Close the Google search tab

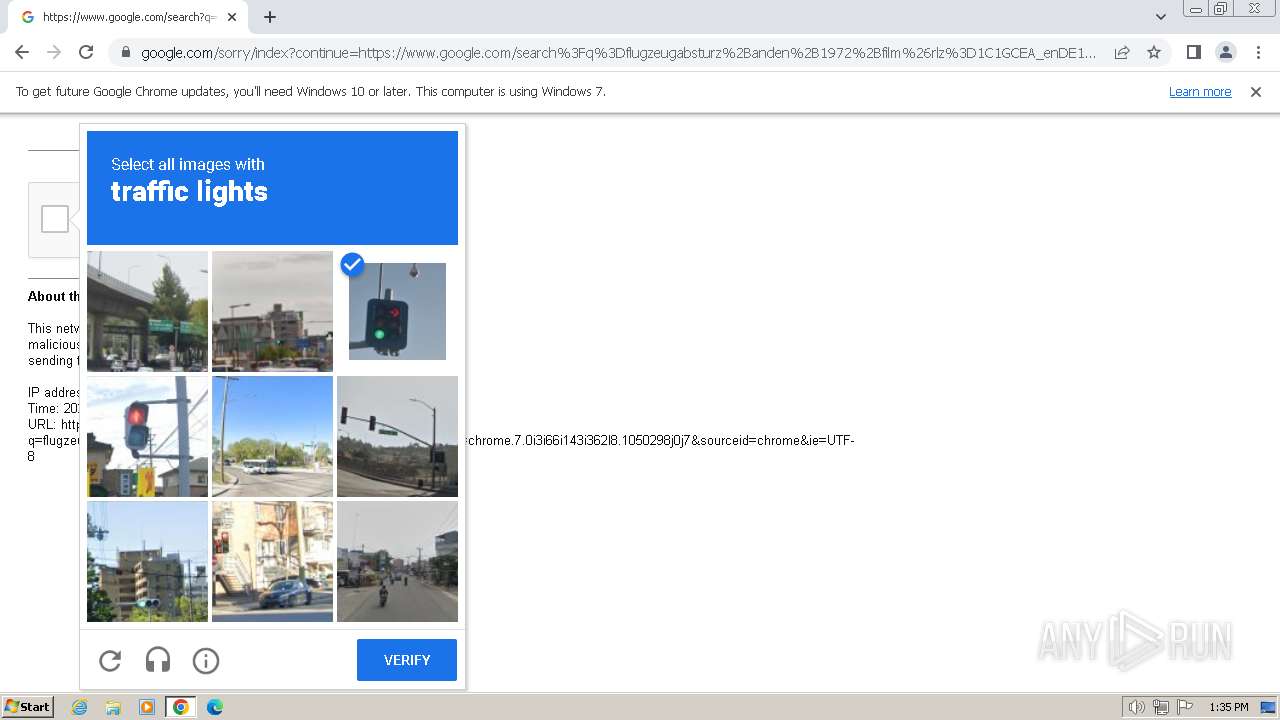click(x=232, y=17)
